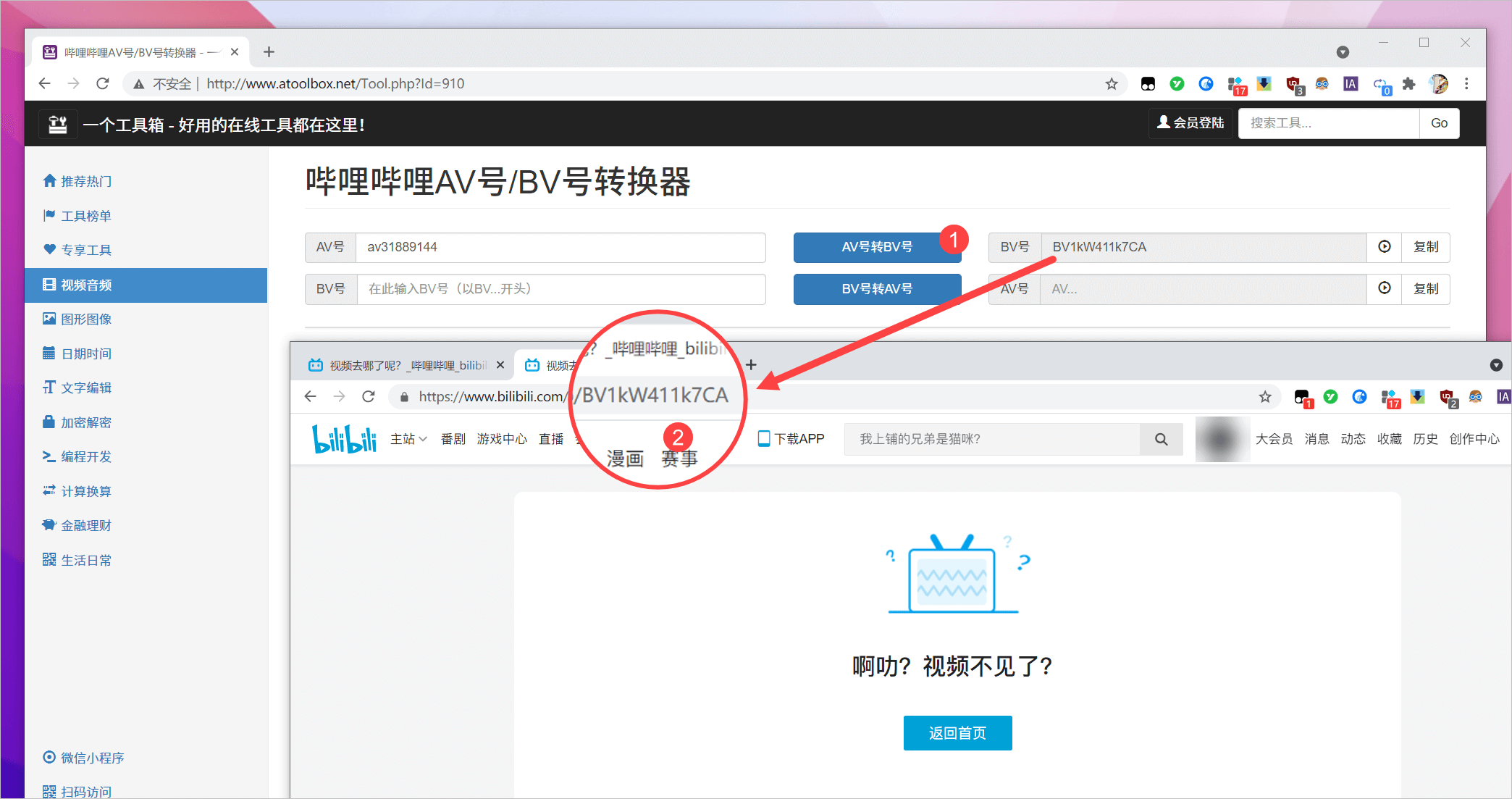Click the bilibili logo
This screenshot has height=799, width=1512.
point(345,439)
